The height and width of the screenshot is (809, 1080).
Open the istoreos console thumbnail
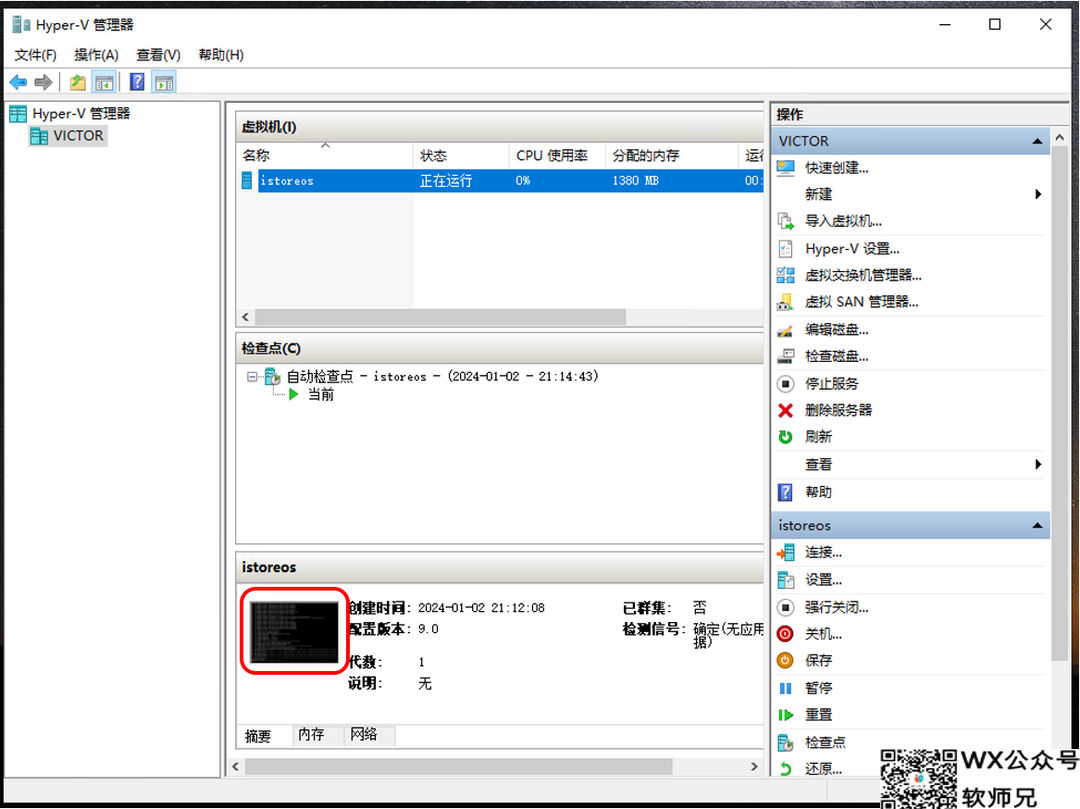coord(294,631)
